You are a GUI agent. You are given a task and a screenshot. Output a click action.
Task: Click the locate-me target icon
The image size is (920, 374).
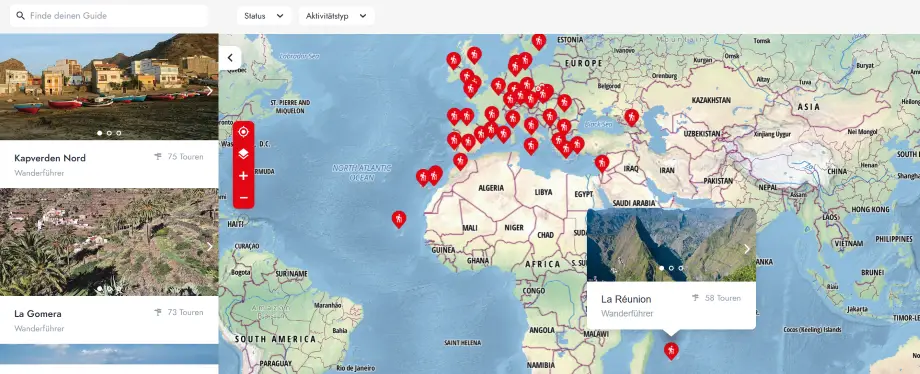tap(243, 132)
